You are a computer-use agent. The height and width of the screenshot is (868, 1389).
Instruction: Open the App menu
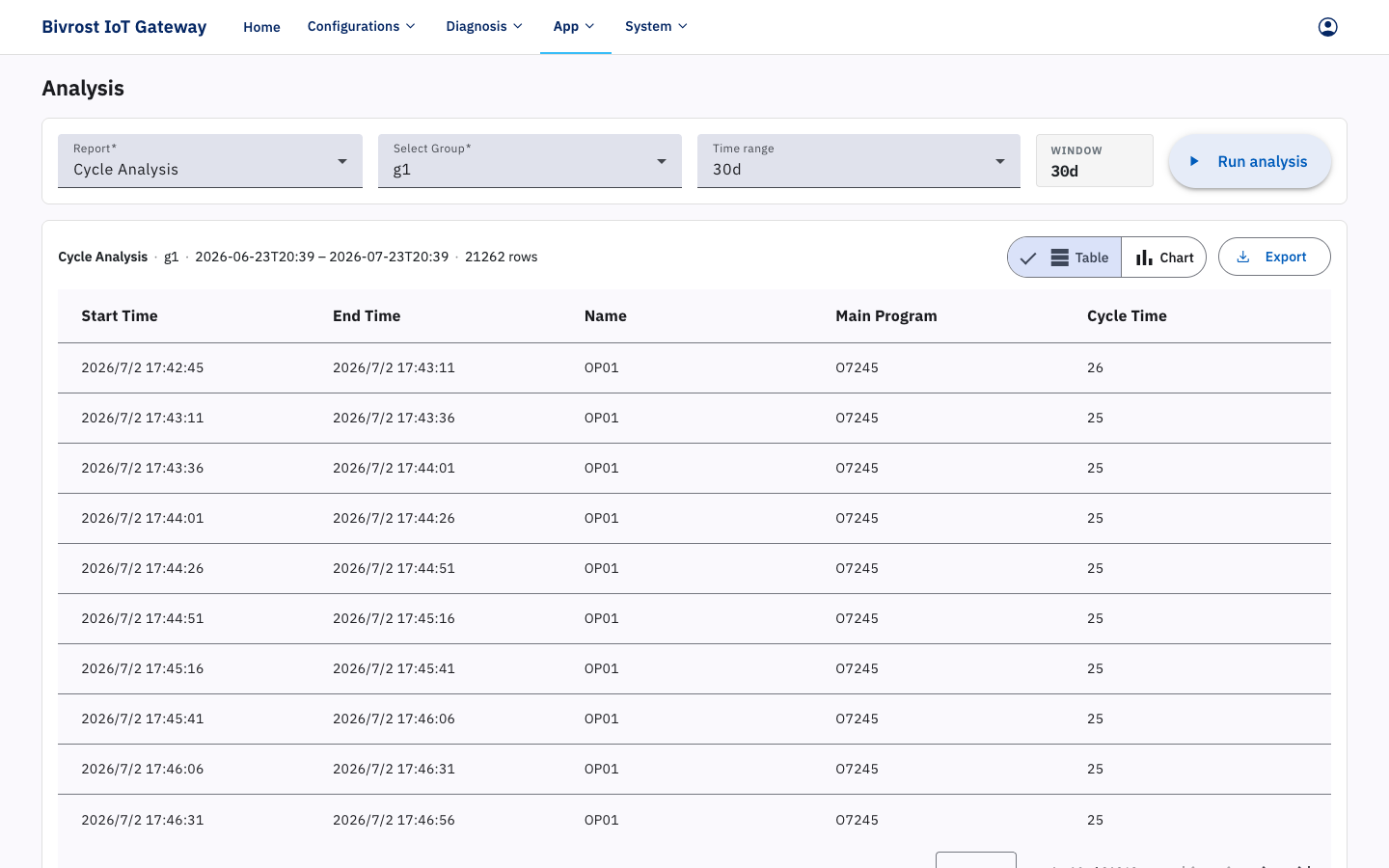pos(575,26)
